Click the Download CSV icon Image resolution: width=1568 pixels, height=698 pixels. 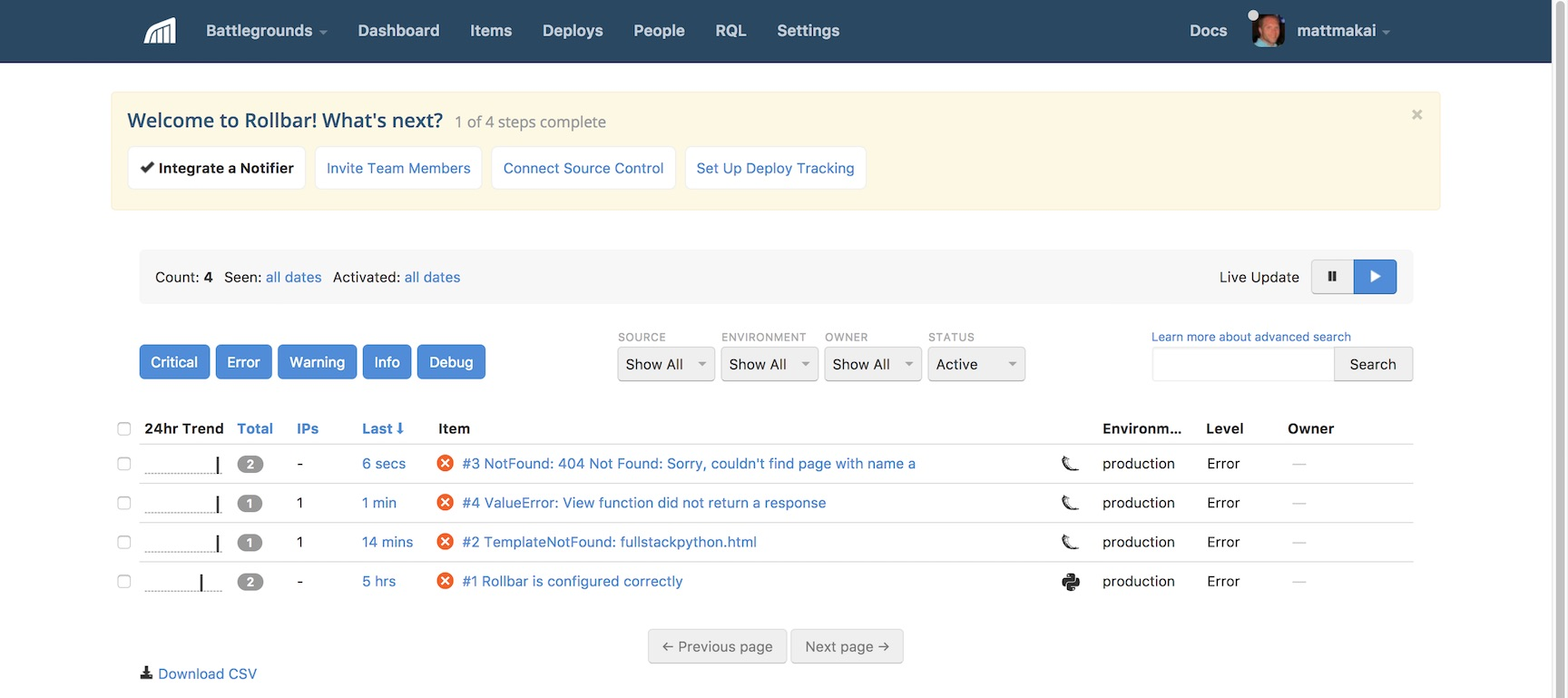tap(146, 673)
